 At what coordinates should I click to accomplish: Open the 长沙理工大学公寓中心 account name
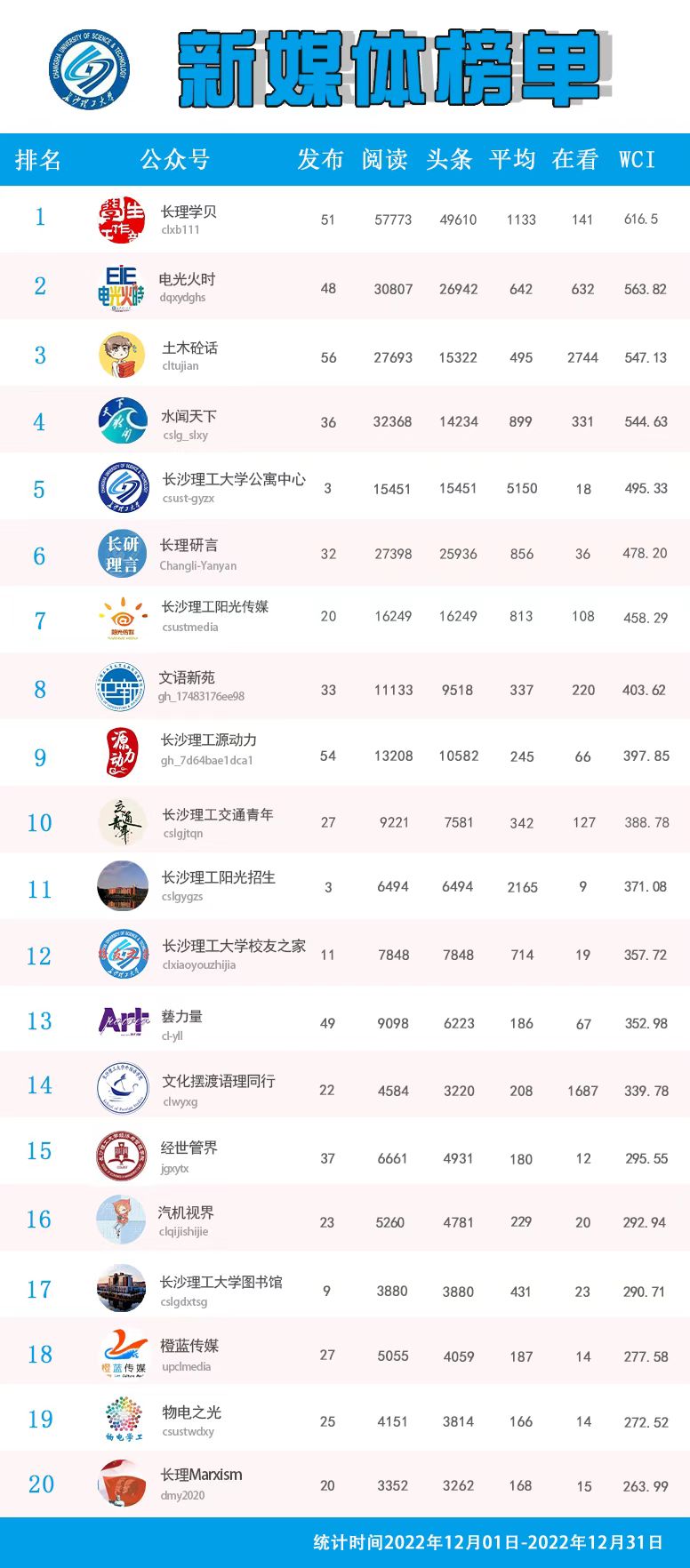pos(234,479)
